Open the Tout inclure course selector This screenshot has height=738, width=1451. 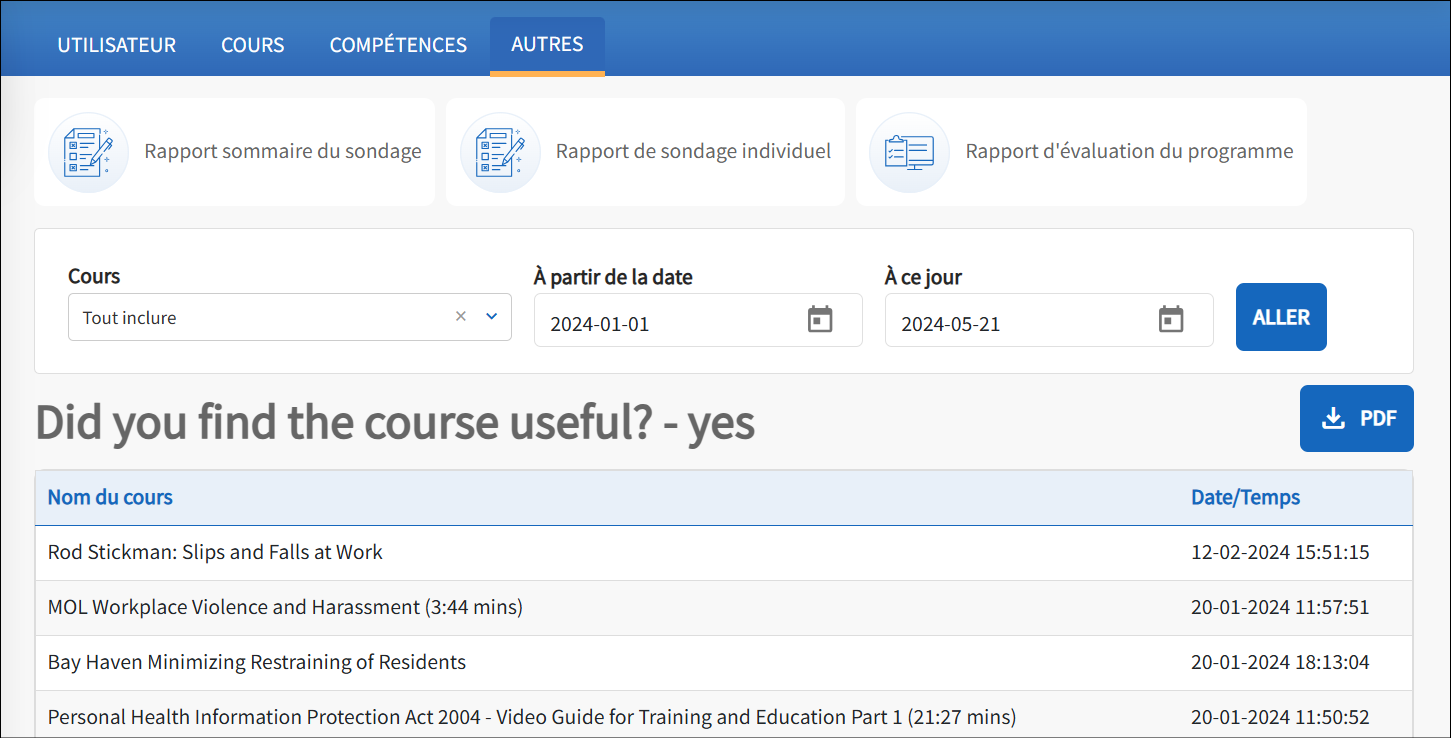click(x=250, y=316)
